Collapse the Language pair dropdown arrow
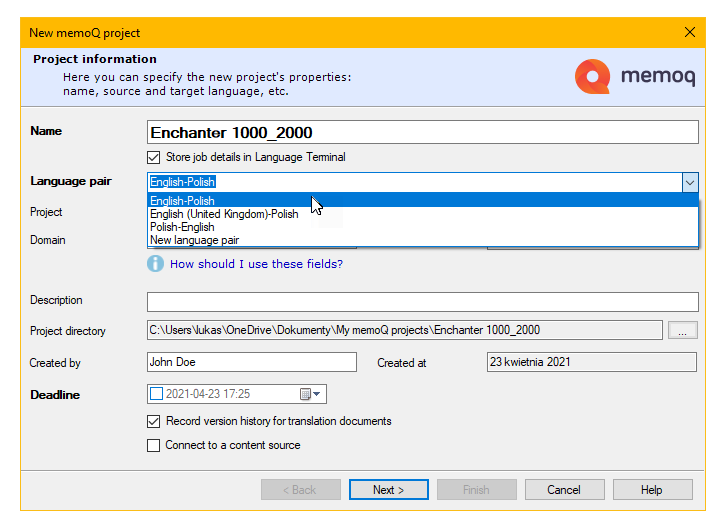 690,182
